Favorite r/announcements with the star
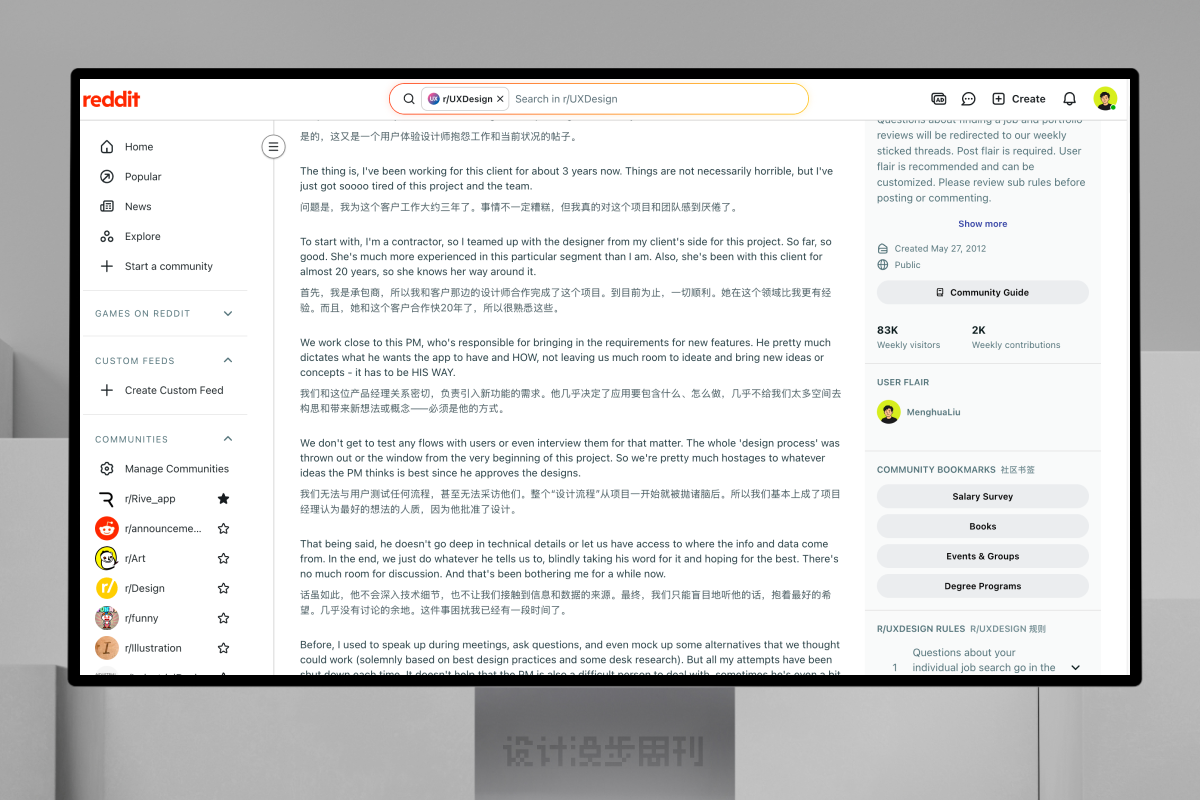The width and height of the screenshot is (1200, 800). pos(224,529)
